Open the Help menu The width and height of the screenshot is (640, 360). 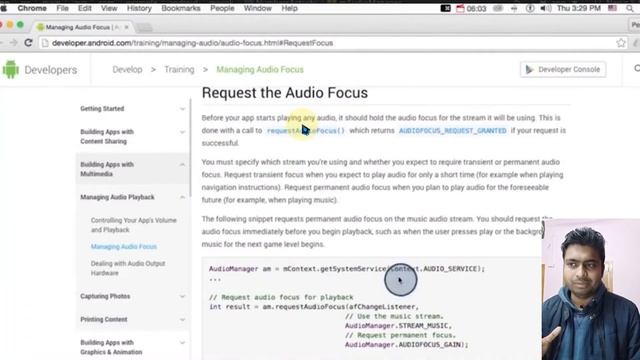[289, 8]
